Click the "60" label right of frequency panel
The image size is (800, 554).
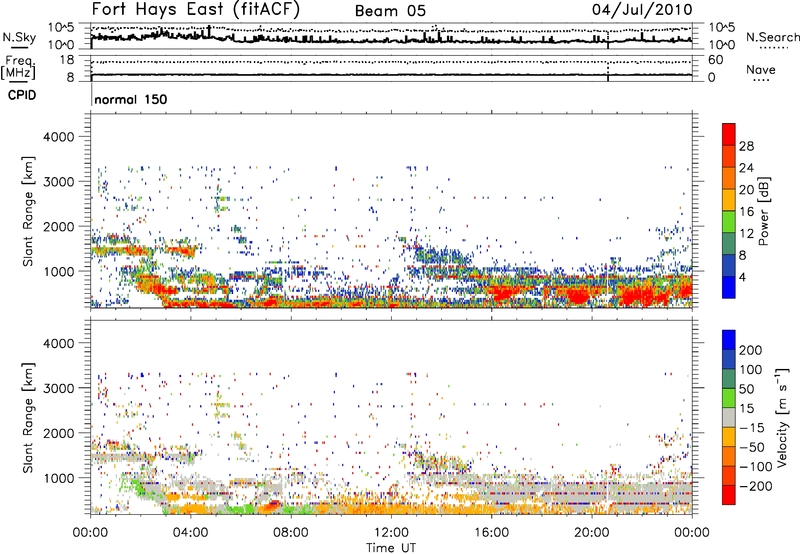pyautogui.click(x=715, y=60)
